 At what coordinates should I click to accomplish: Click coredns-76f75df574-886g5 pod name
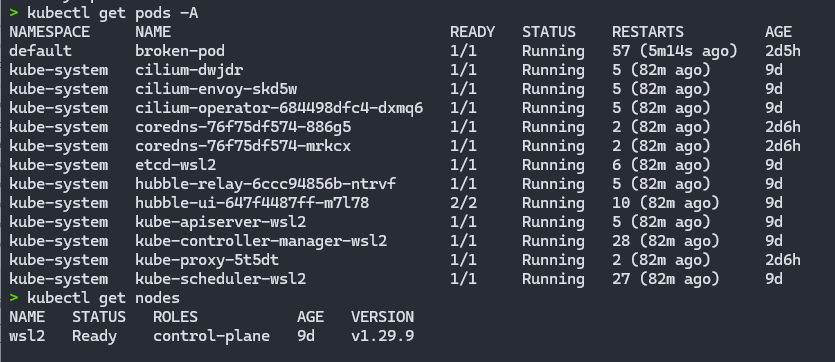[243, 127]
